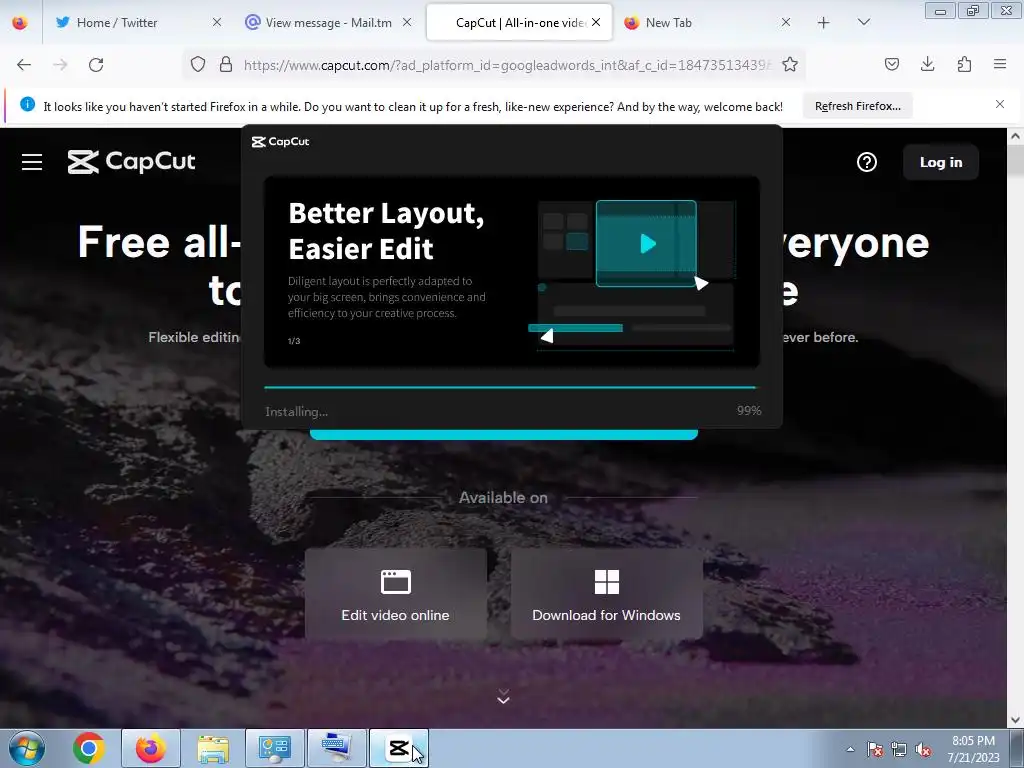
Task: Click the network tray icon
Action: (899, 749)
